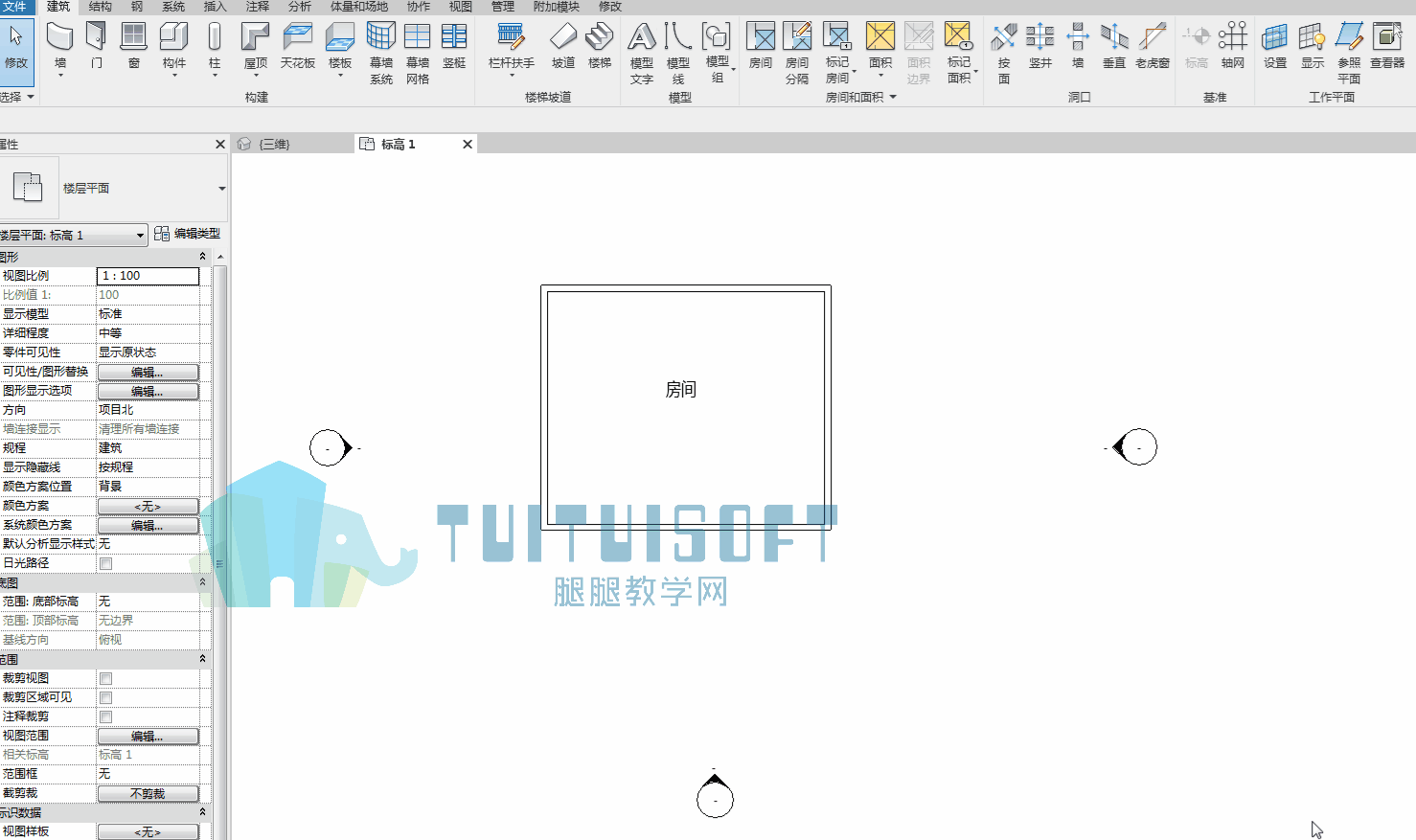The image size is (1416, 840).
Task: Choose the Window (窗) tool
Action: [133, 47]
